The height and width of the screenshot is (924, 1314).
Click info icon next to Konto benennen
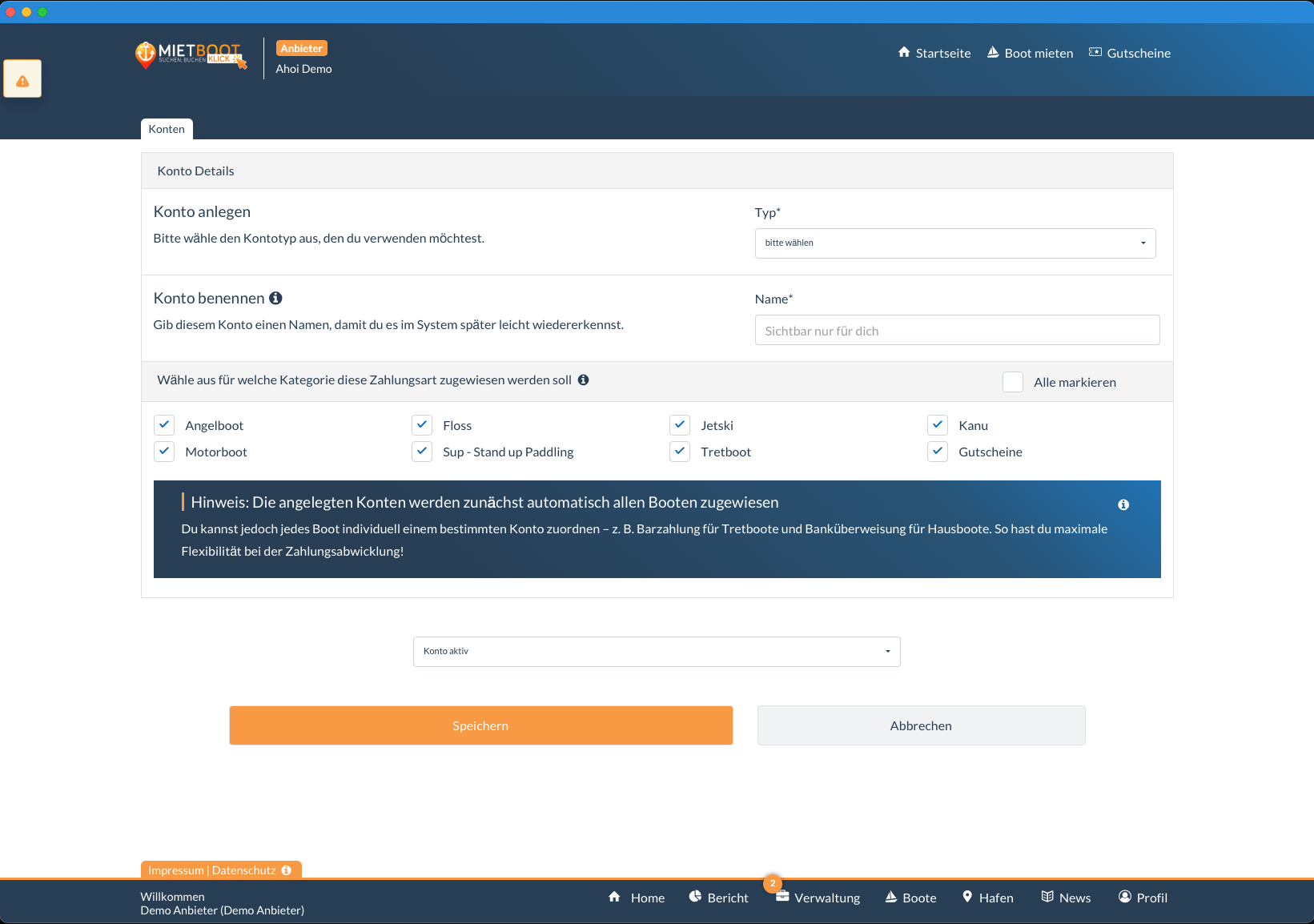click(x=275, y=298)
